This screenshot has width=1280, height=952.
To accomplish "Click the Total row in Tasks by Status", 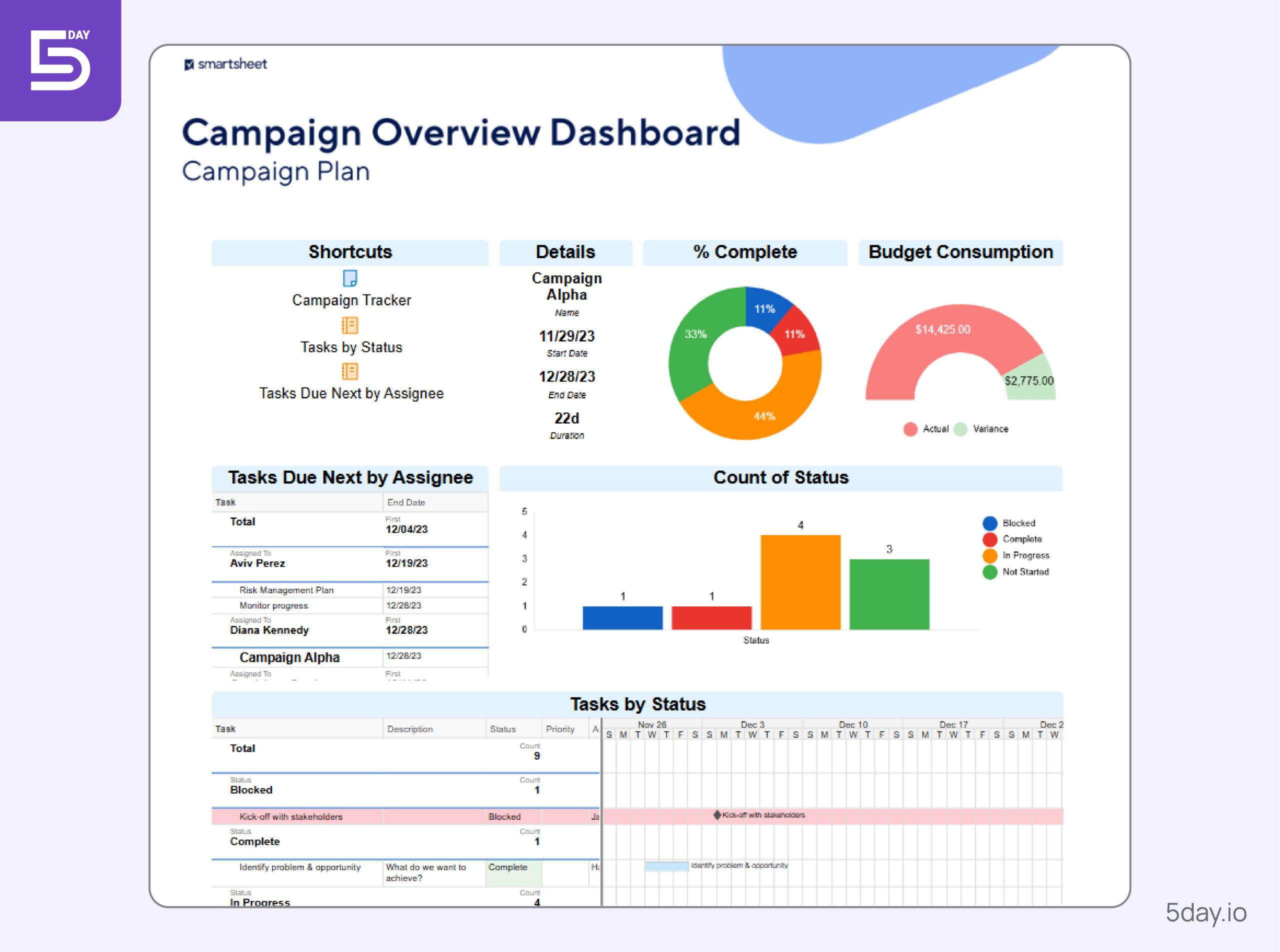I will [x=405, y=755].
